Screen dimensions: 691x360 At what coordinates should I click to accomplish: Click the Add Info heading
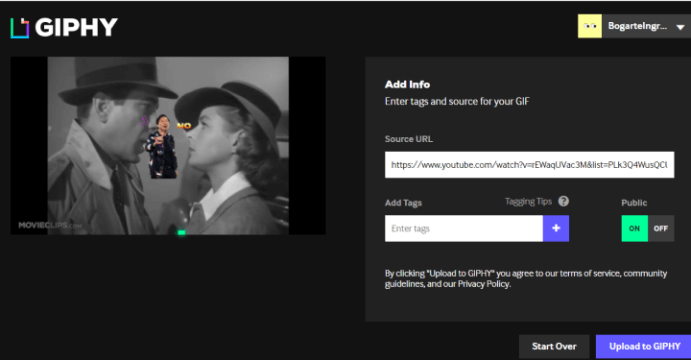coord(407,84)
